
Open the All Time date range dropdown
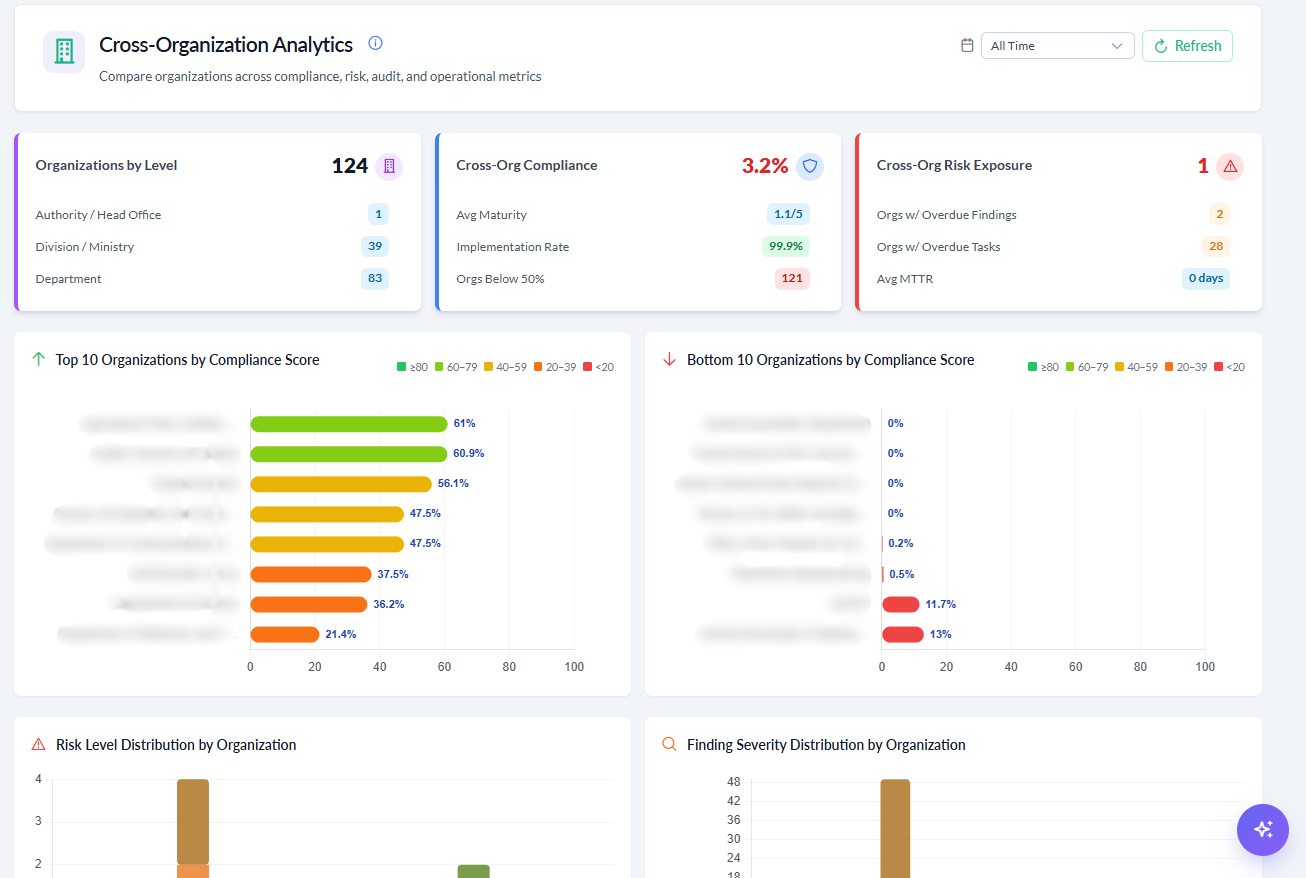pos(1058,46)
